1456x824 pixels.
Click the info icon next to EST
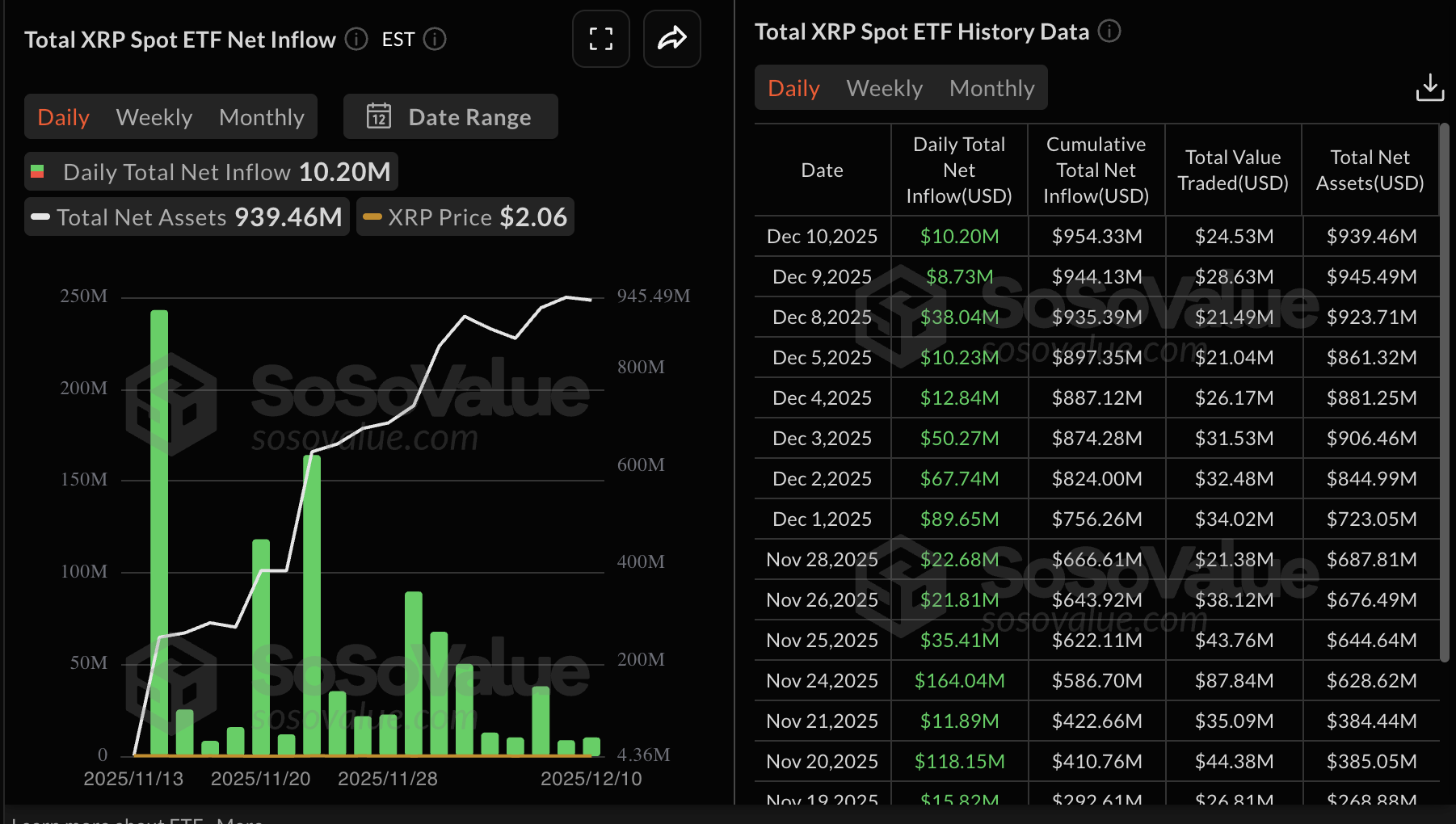(x=436, y=39)
